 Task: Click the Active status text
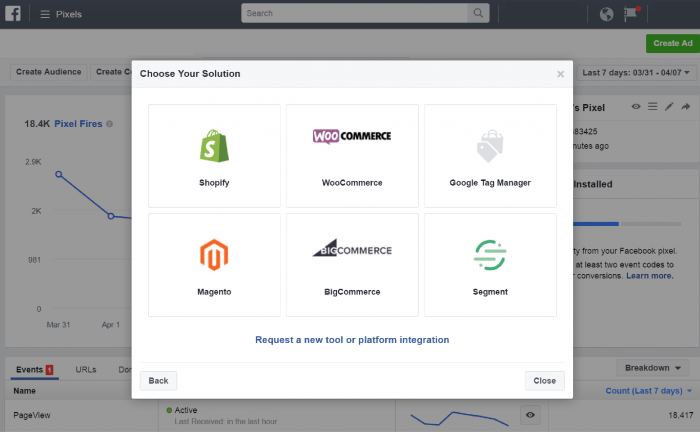pos(186,410)
